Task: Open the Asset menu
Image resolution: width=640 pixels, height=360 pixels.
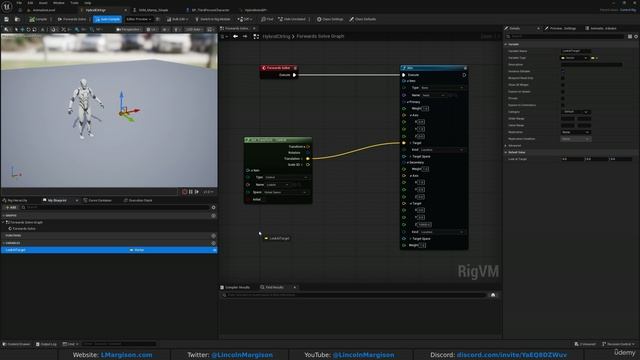Action: 43,3
